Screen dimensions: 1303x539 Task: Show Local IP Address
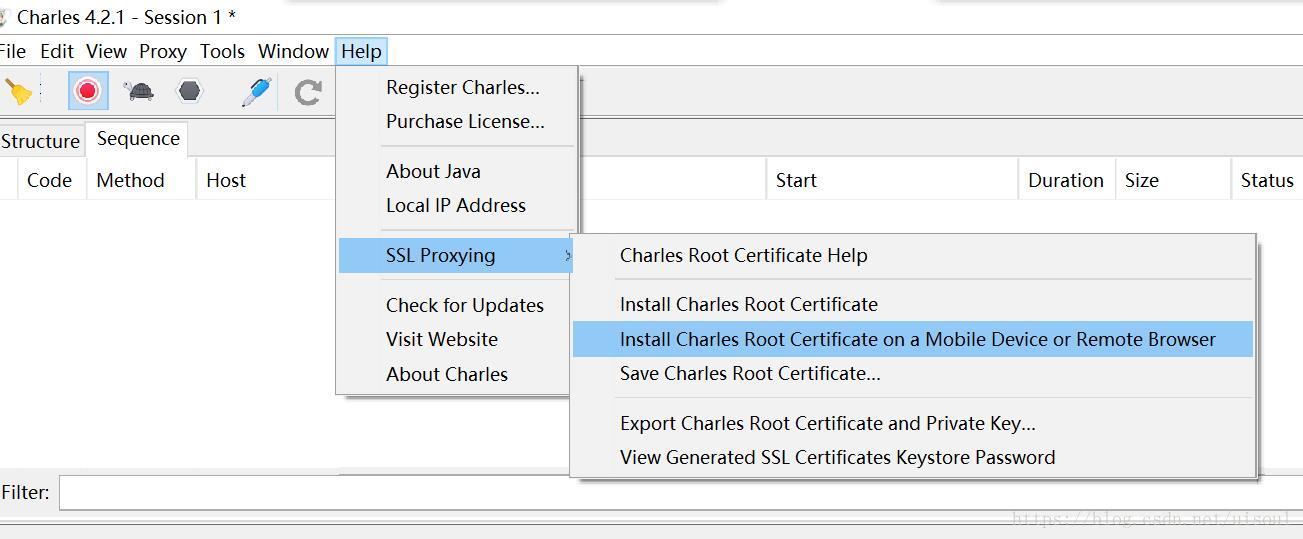click(457, 205)
